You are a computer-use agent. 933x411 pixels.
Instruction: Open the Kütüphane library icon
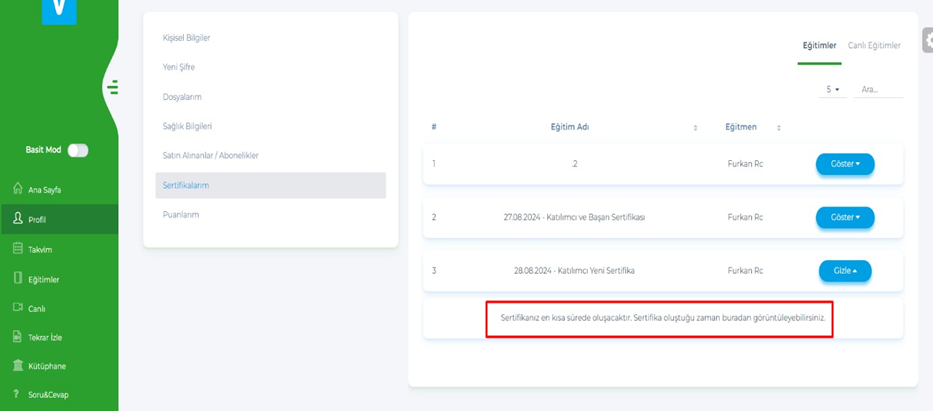click(18, 366)
